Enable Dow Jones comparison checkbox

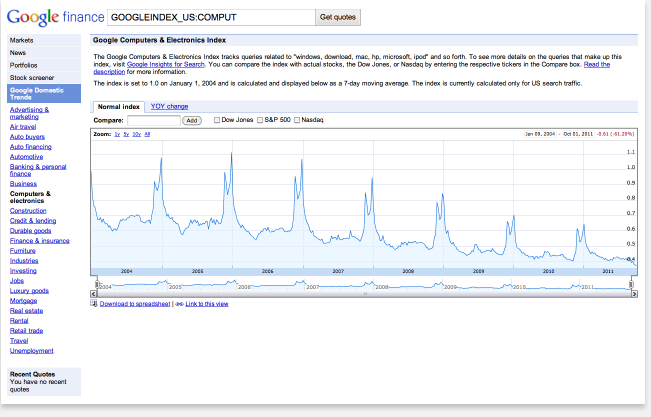[x=215, y=120]
